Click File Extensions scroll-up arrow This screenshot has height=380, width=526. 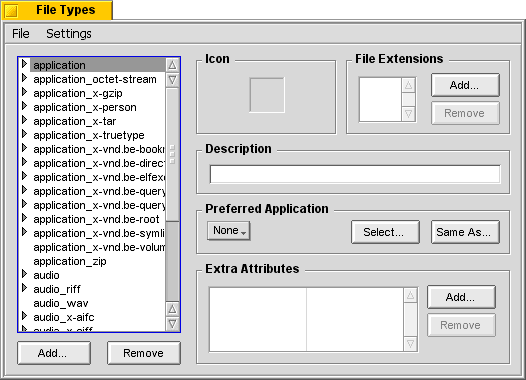point(408,85)
